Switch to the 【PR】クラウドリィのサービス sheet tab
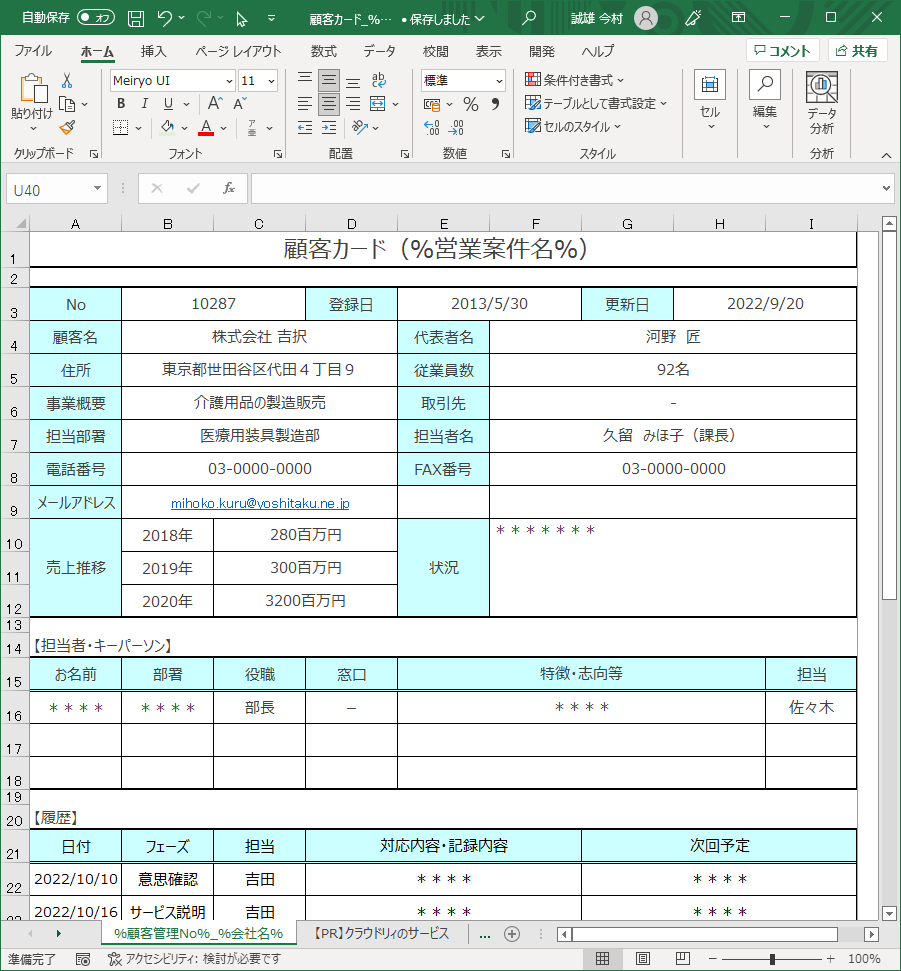The image size is (901, 971). [384, 934]
